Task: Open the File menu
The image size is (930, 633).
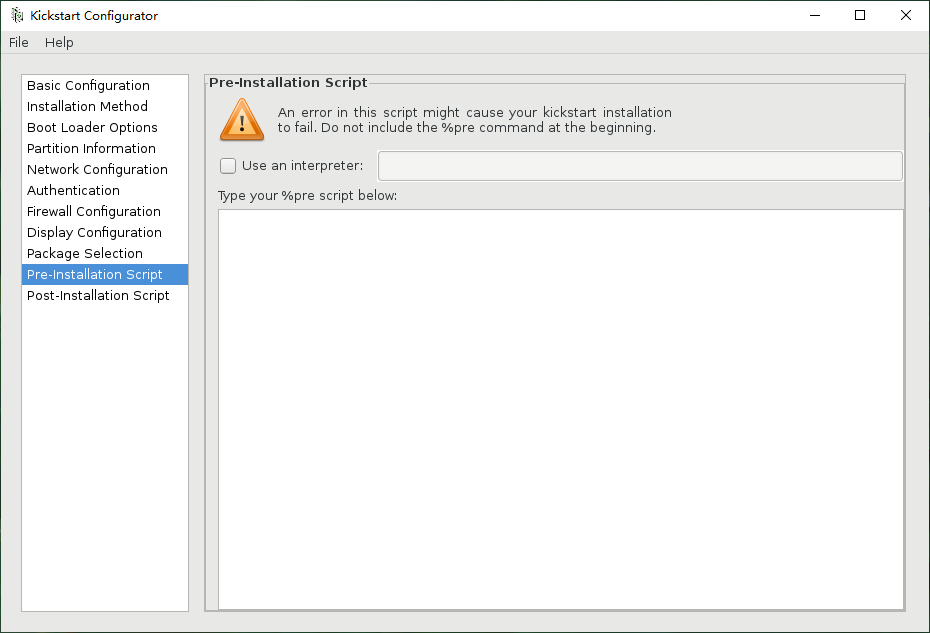Action: (x=18, y=43)
